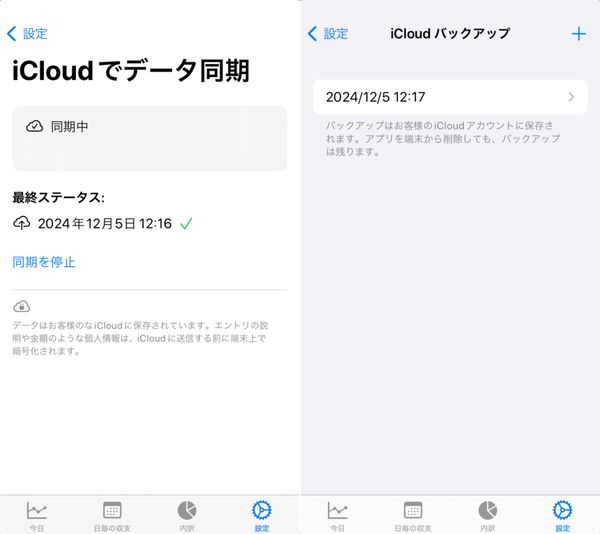Image resolution: width=600 pixels, height=534 pixels.
Task: Open 日毎の収支 tab on right backup screen
Action: pos(413,516)
